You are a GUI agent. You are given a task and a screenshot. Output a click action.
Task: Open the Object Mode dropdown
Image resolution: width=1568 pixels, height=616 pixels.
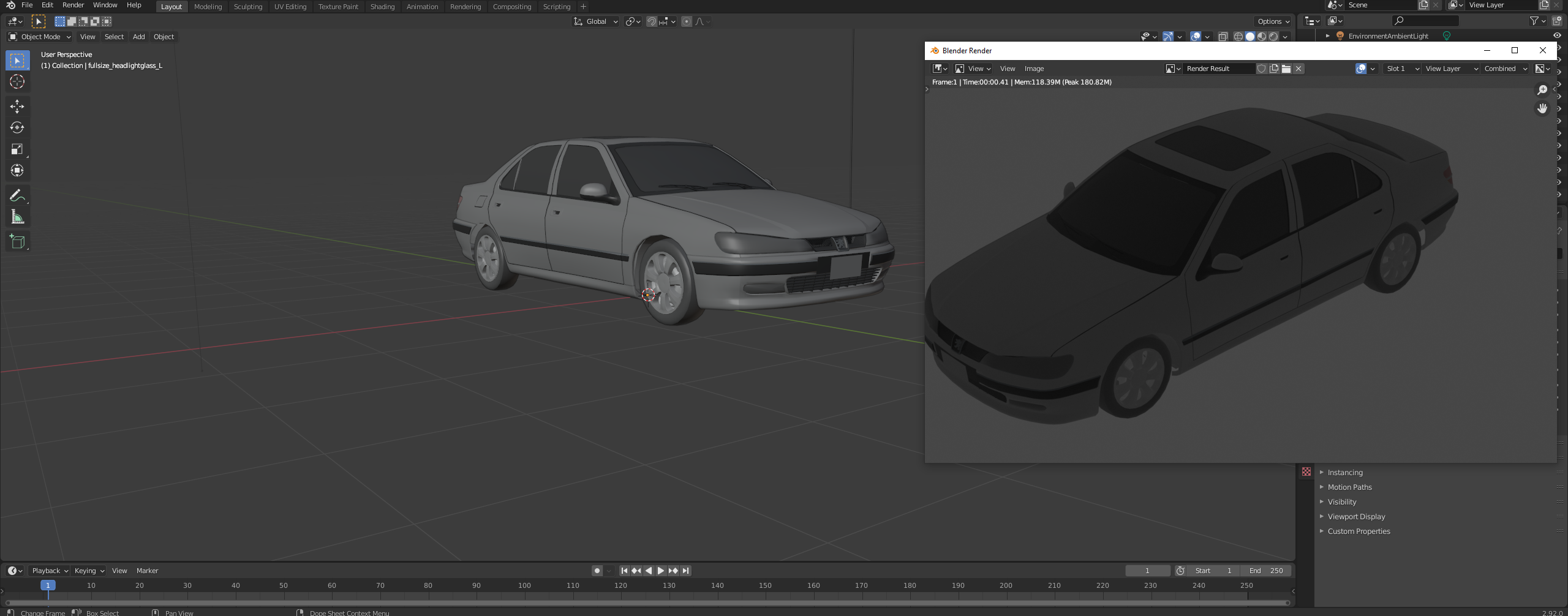(40, 37)
